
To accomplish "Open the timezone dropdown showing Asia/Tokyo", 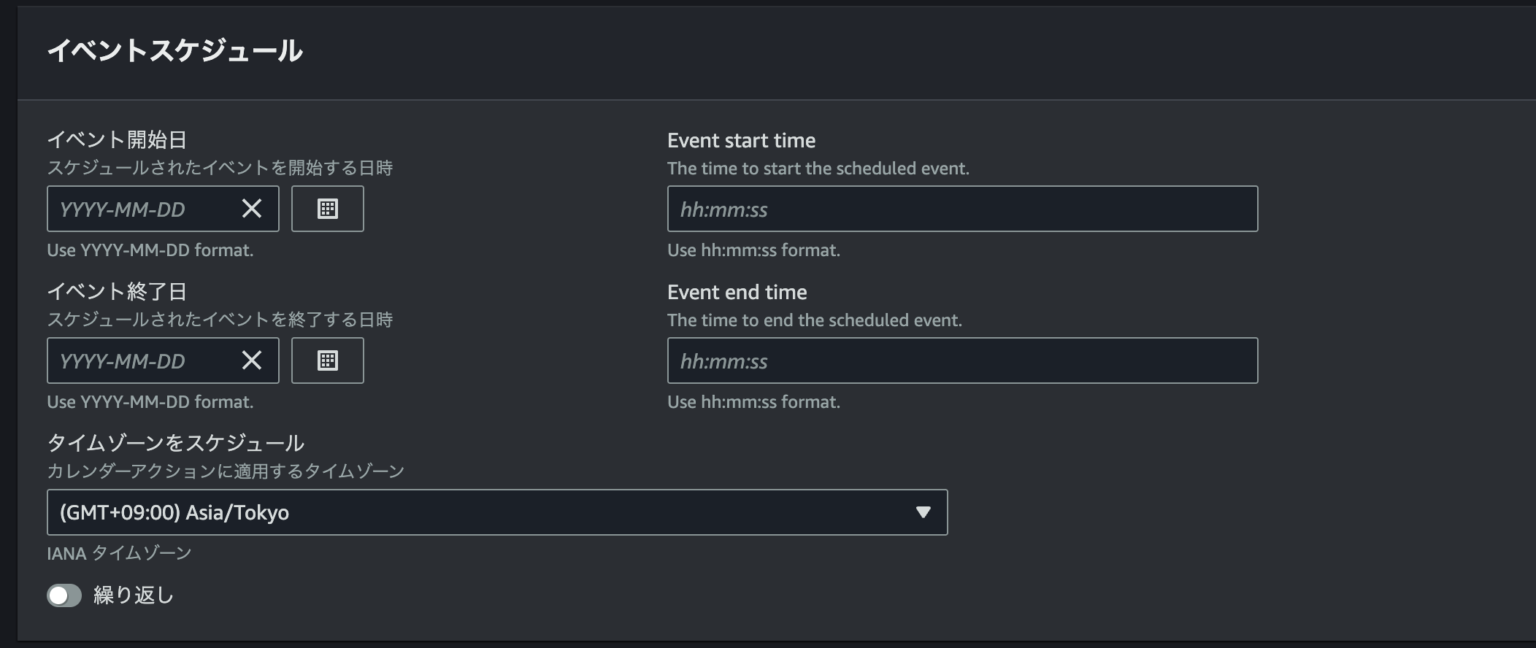I will click(495, 512).
